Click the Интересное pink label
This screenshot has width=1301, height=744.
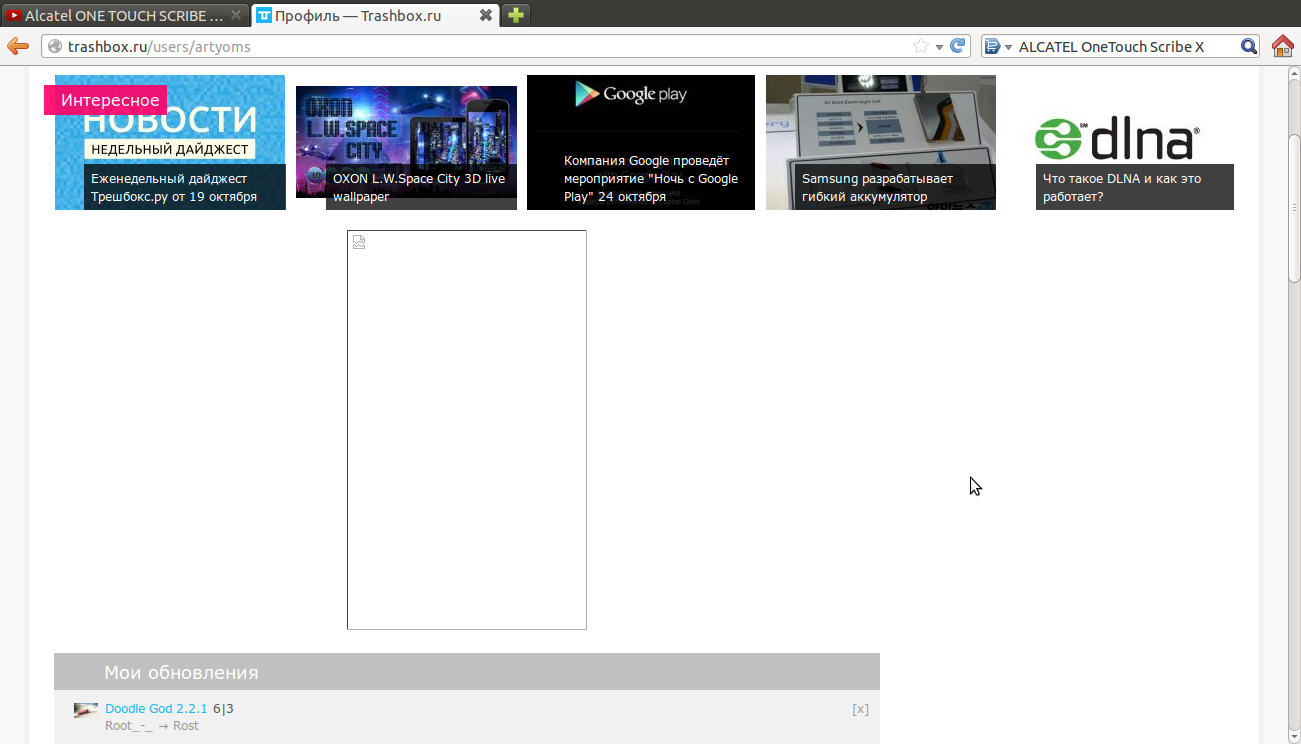110,100
